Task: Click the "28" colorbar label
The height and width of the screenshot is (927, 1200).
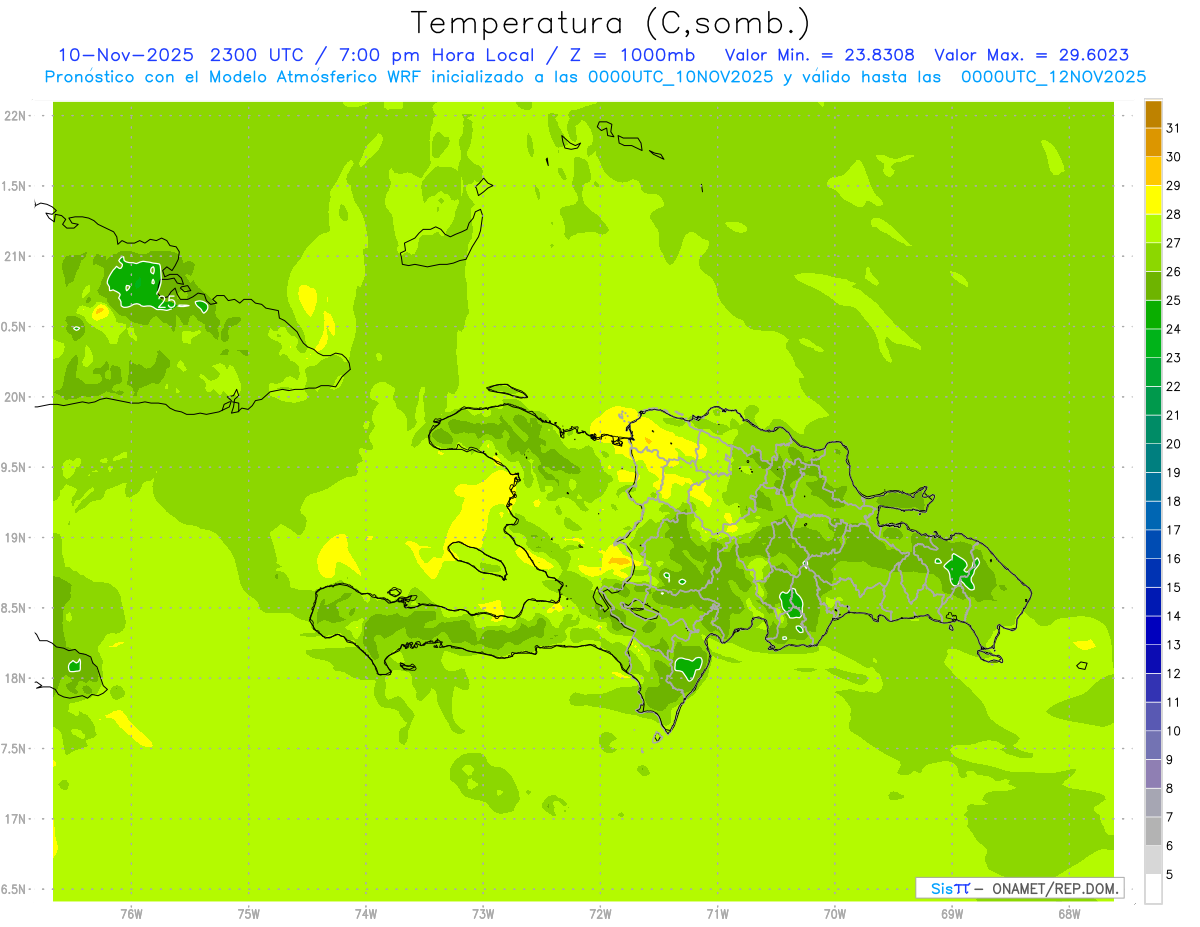Action: pyautogui.click(x=1173, y=214)
